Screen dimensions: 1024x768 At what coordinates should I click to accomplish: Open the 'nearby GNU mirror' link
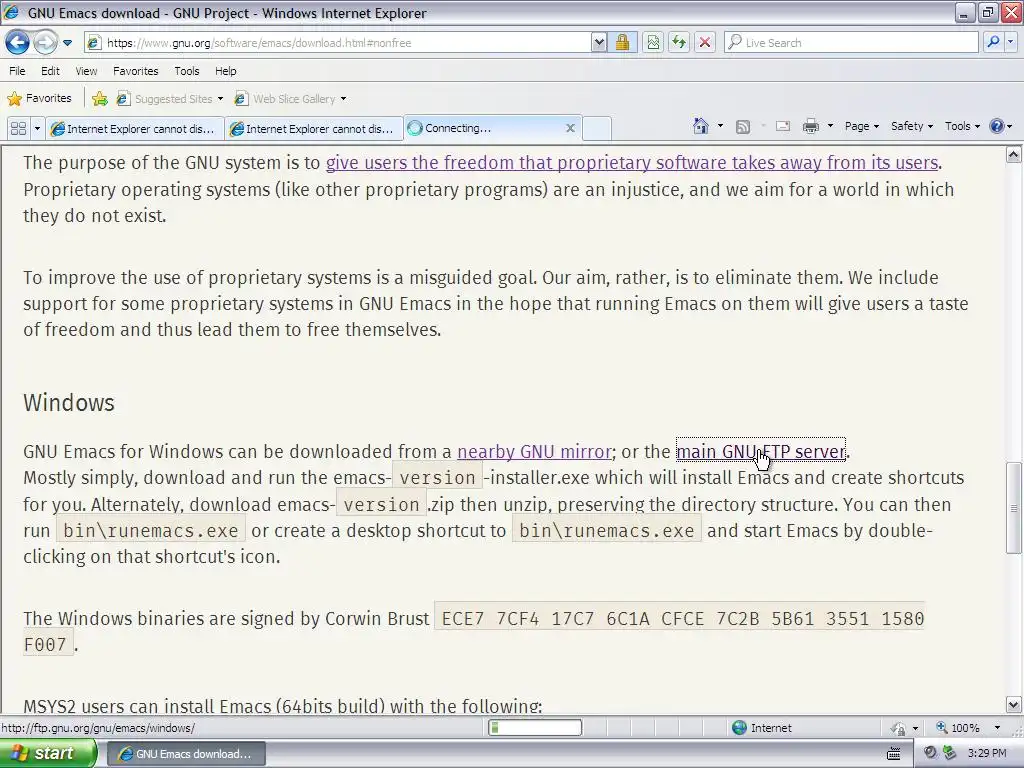(x=534, y=452)
